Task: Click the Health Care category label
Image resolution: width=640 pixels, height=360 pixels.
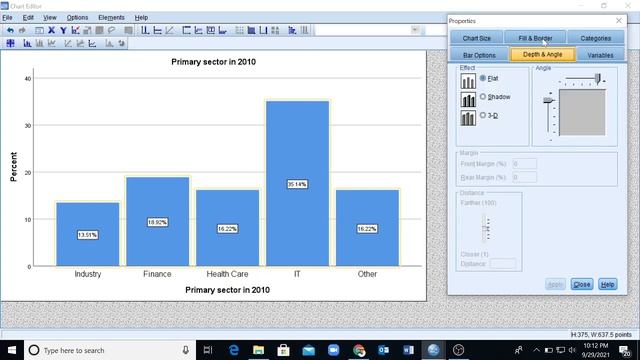Action: 227,274
